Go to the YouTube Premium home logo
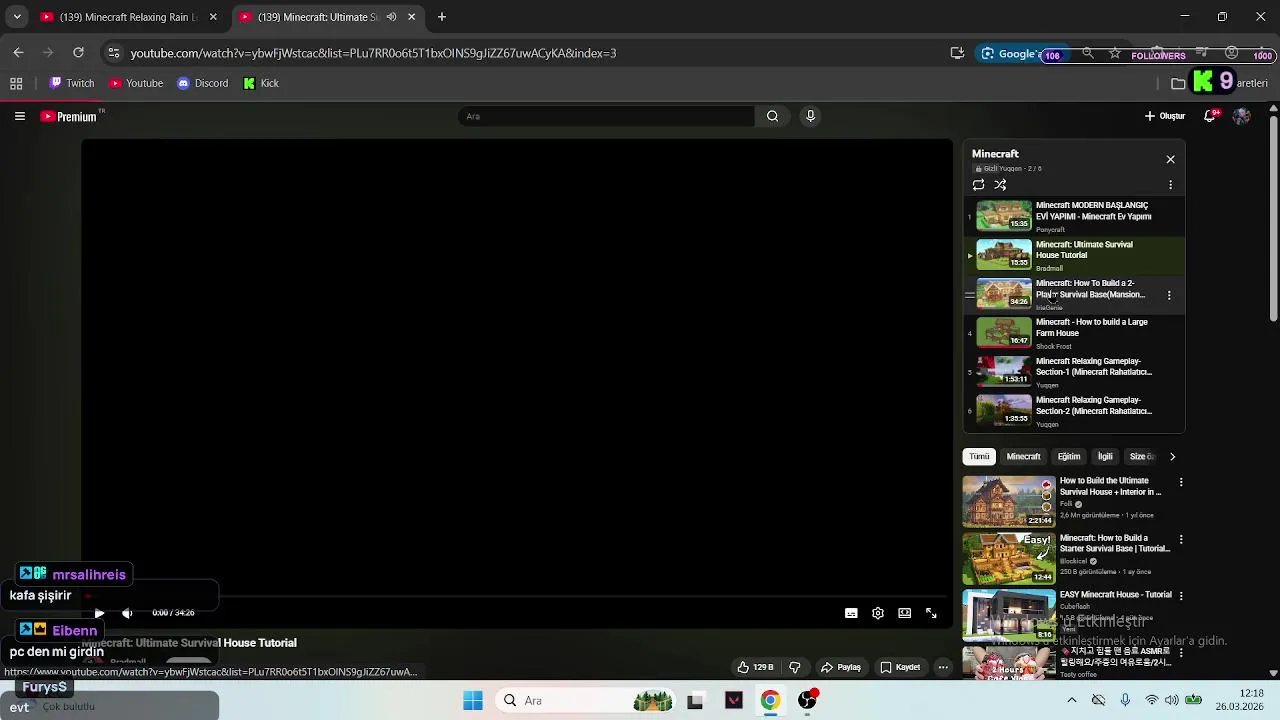 (70, 116)
